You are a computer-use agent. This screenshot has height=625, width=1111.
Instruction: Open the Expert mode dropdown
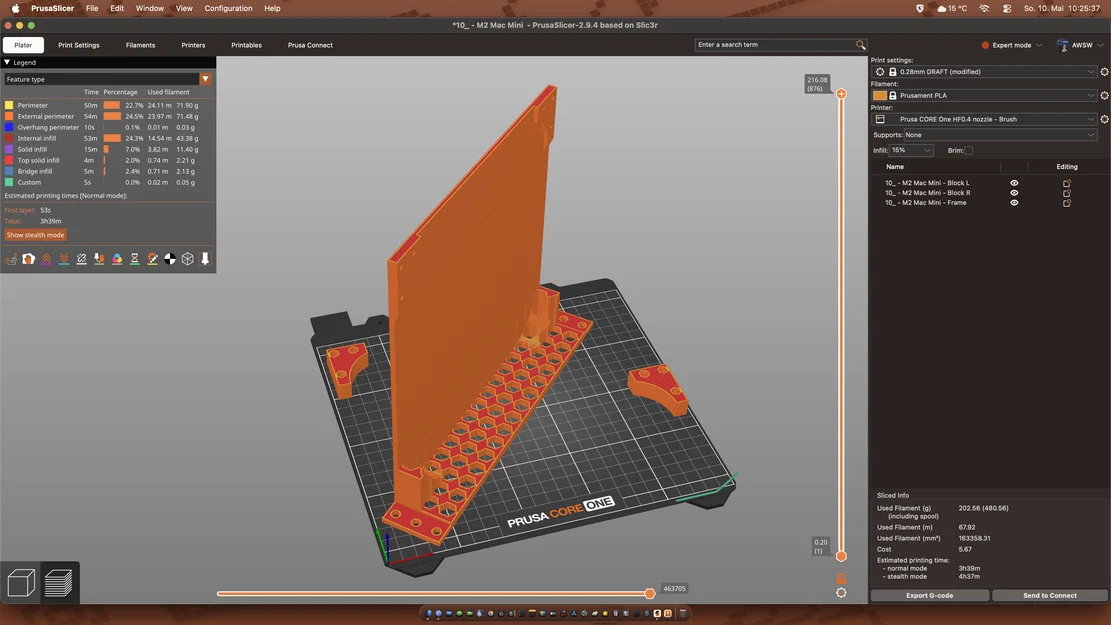pos(1012,45)
